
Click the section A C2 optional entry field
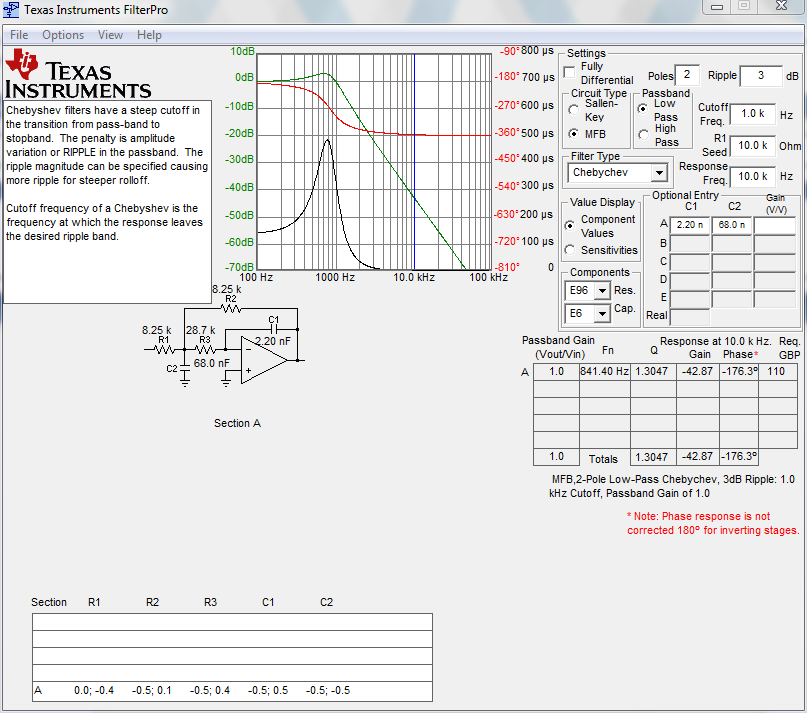click(x=731, y=225)
